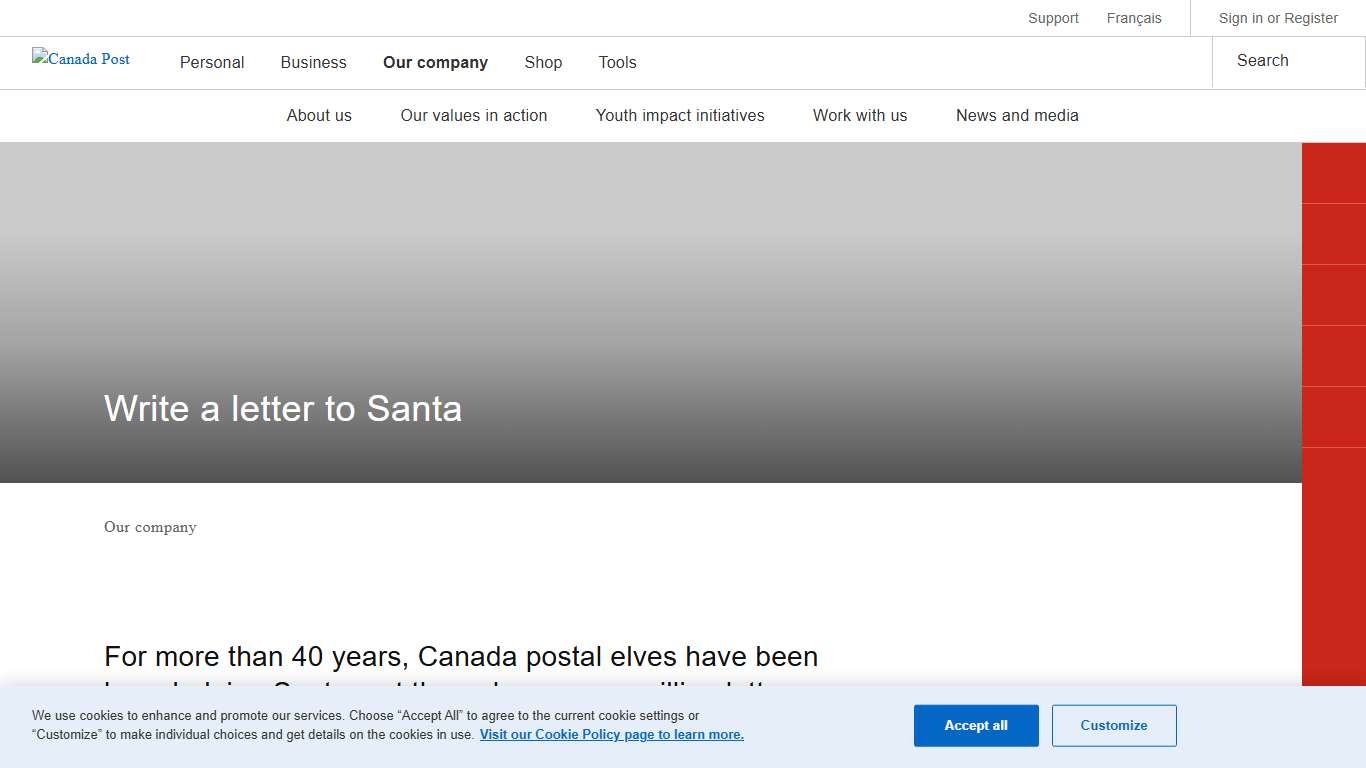View Youth impact initiatives

[680, 115]
